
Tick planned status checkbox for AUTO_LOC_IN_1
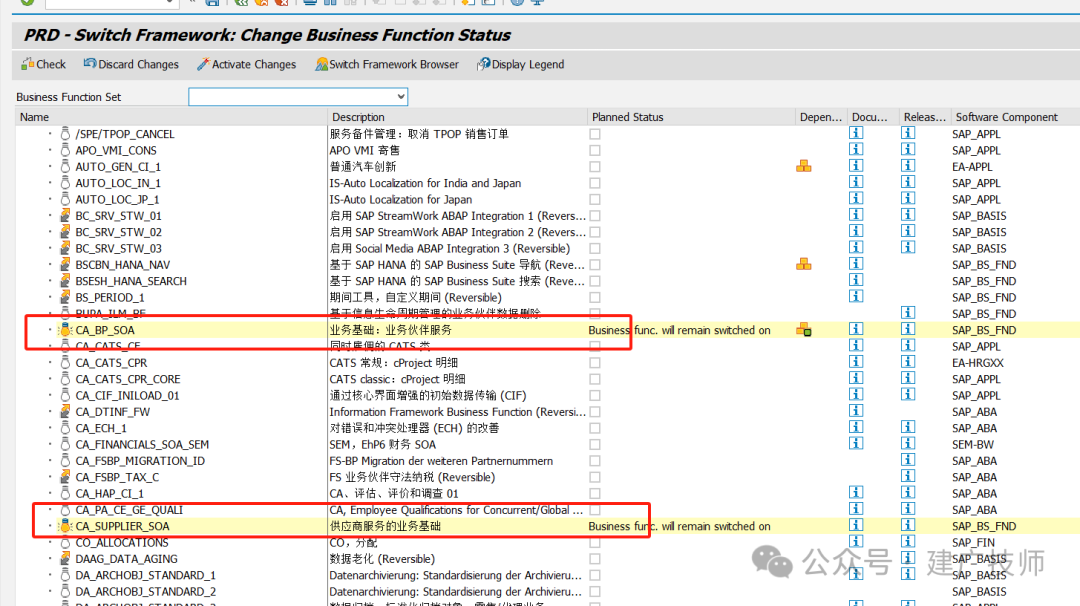point(594,183)
